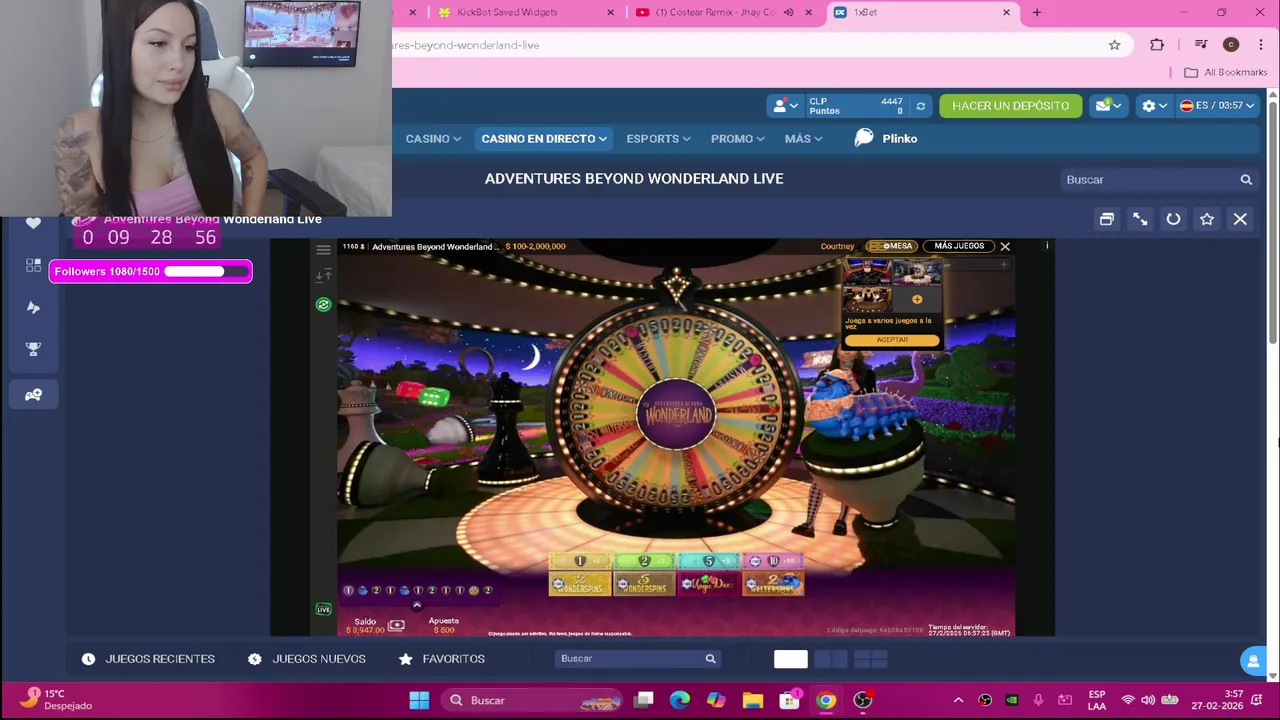This screenshot has width=1280, height=720.
Task: Bet on the number 2 segment
Action: [x=644, y=561]
